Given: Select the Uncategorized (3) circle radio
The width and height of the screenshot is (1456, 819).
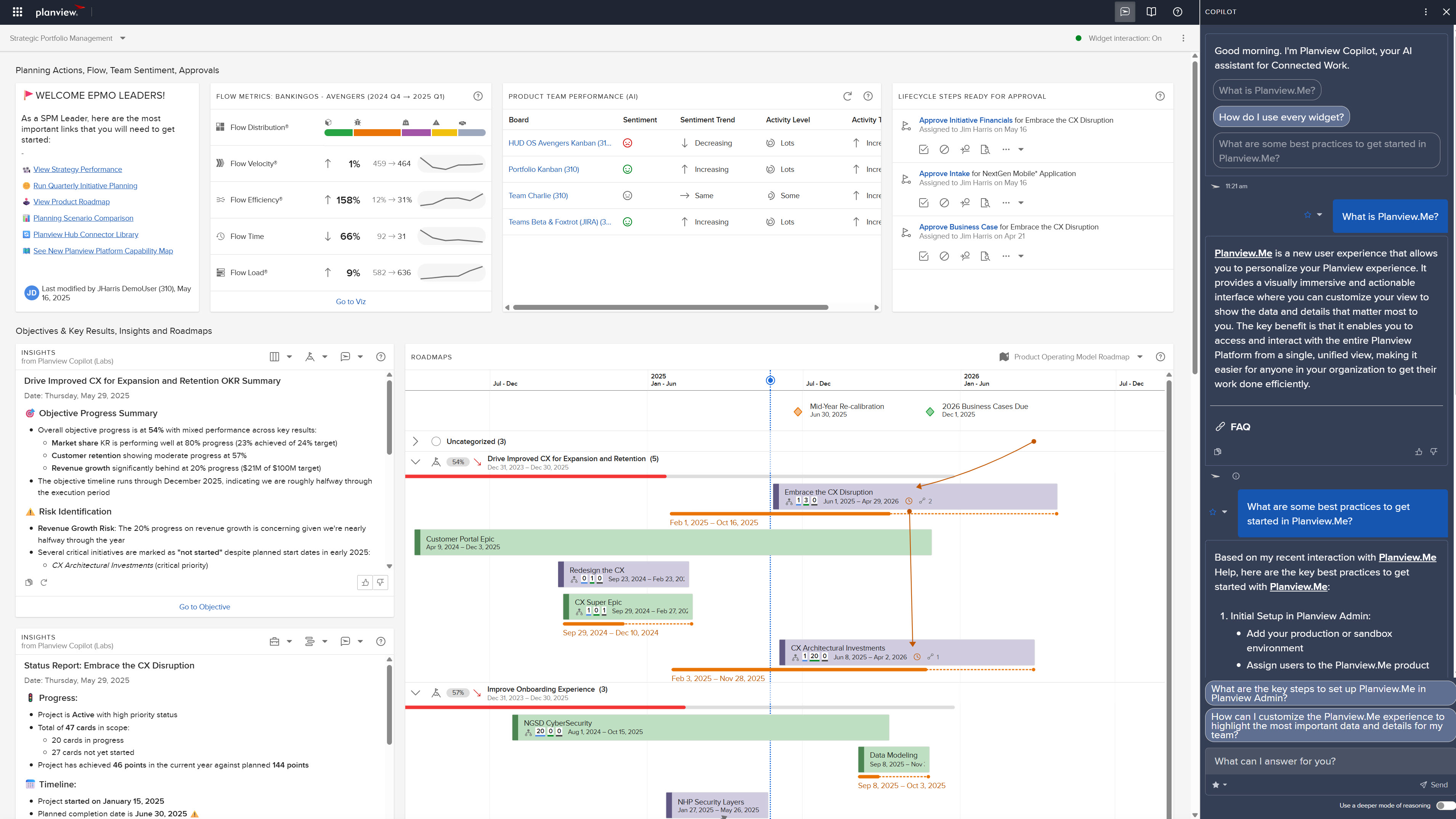Looking at the screenshot, I should (x=436, y=441).
